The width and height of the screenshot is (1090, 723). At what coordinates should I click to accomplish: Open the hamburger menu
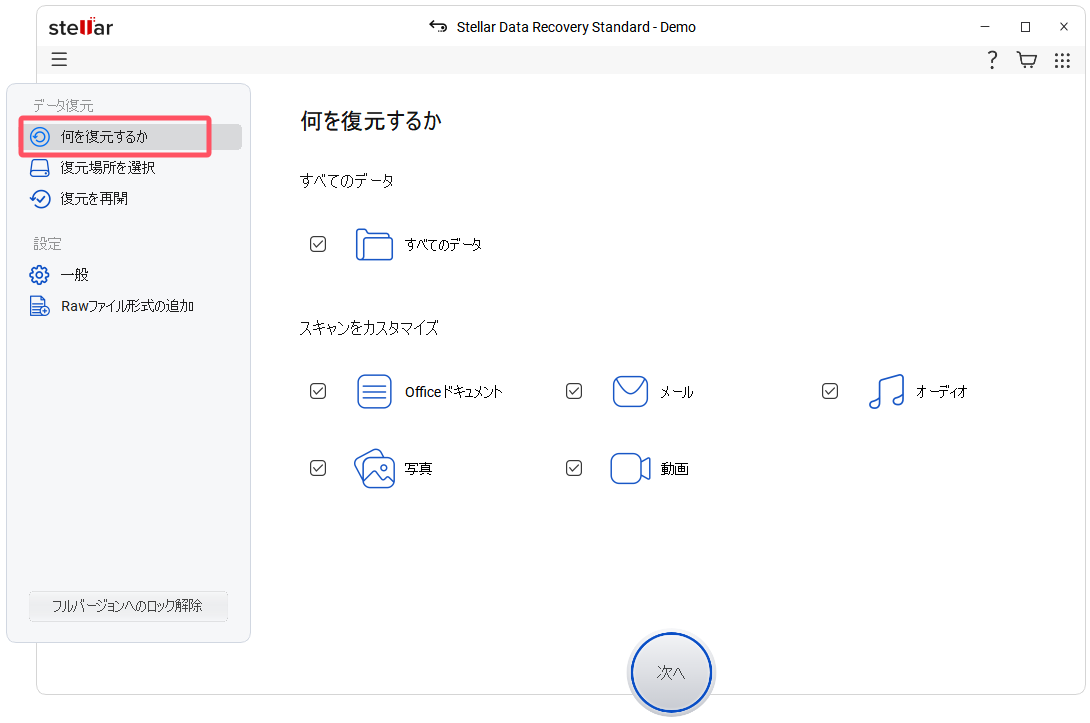[x=58, y=59]
